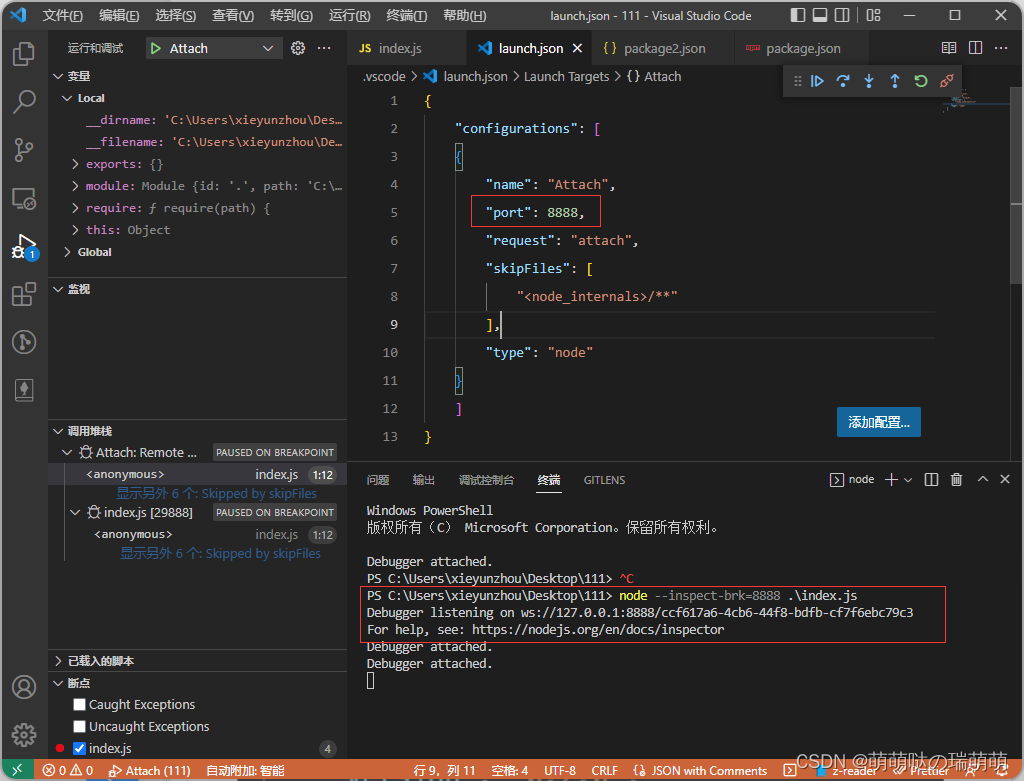Enable Uncaught Exceptions breakpoint
This screenshot has width=1024, height=781.
click(80, 727)
